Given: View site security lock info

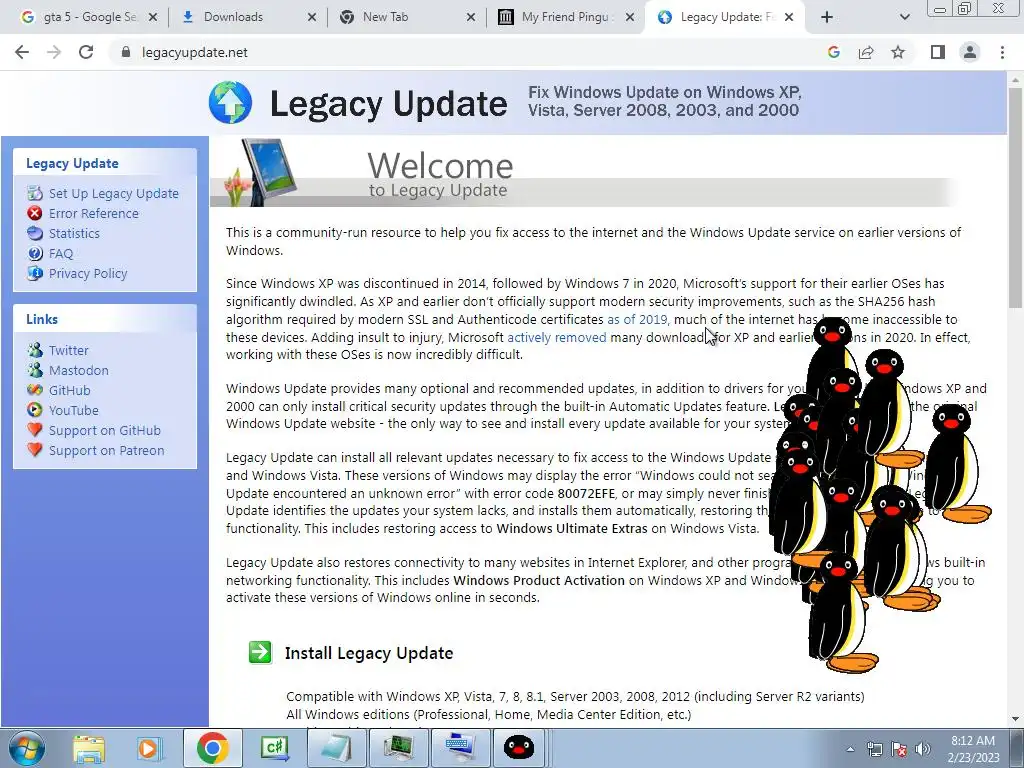Looking at the screenshot, I should point(126,52).
